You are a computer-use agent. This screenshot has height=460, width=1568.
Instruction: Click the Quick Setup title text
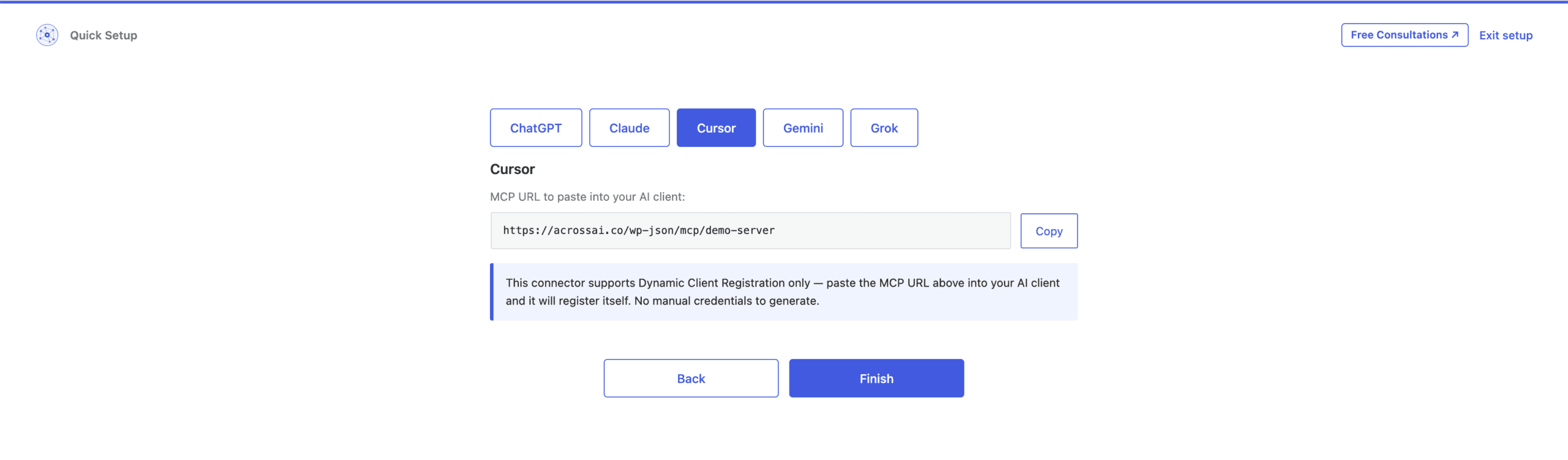[x=104, y=36]
